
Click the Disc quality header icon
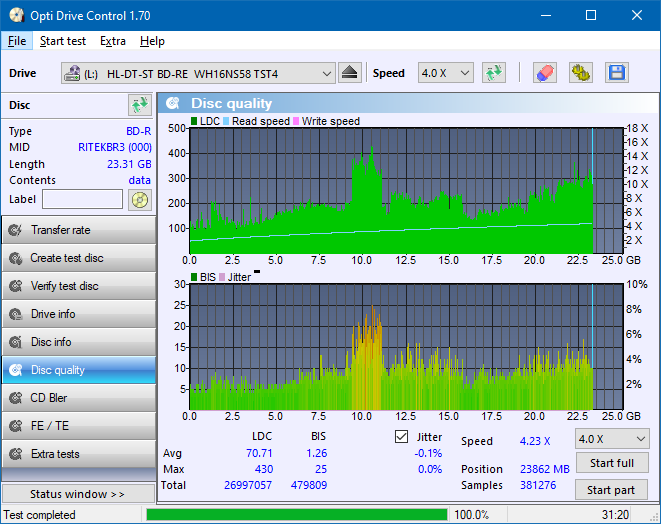click(173, 103)
